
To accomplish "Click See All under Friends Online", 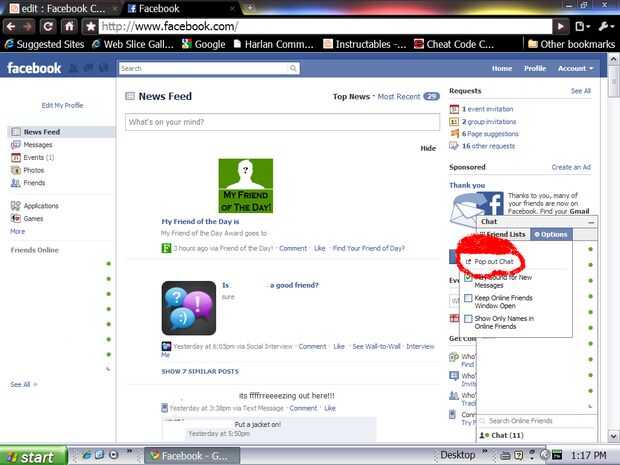I will tap(21, 384).
